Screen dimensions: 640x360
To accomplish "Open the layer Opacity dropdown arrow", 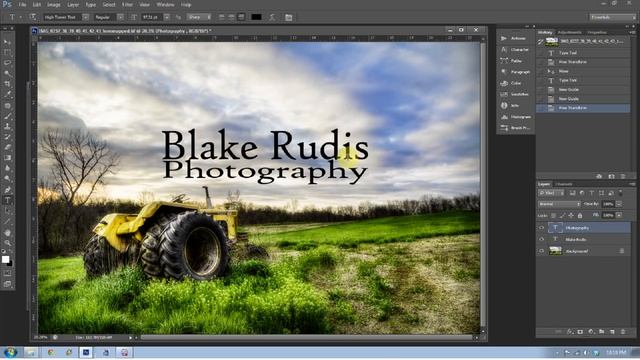I will pos(619,204).
